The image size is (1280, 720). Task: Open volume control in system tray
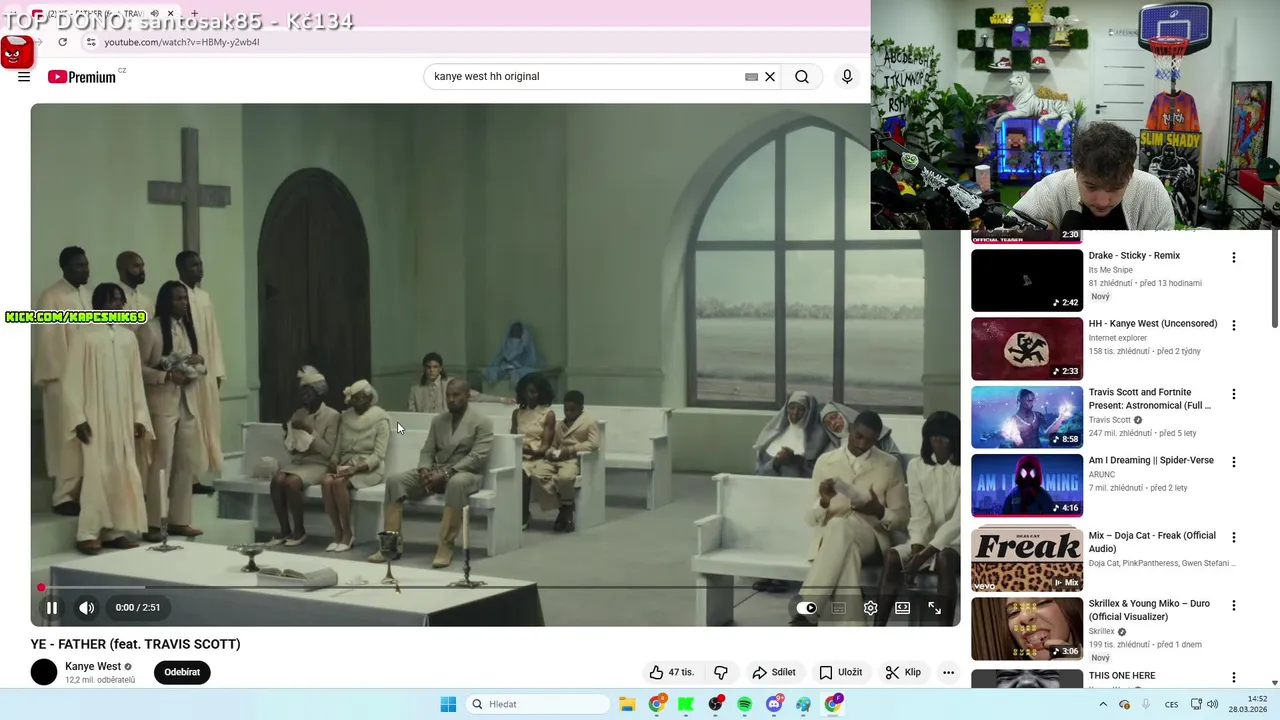click(x=1212, y=704)
